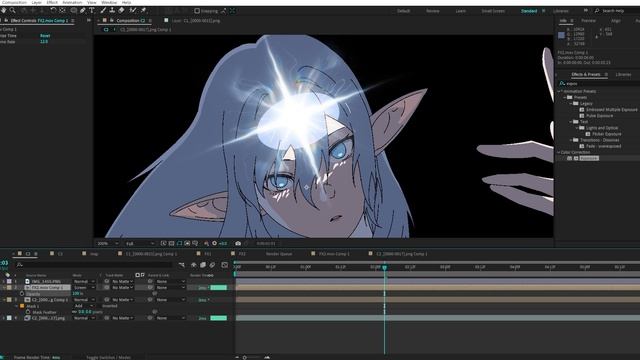Viewport: 640px width, 360px height.
Task: Select the Clone Stamp tool
Action: tap(112, 11)
